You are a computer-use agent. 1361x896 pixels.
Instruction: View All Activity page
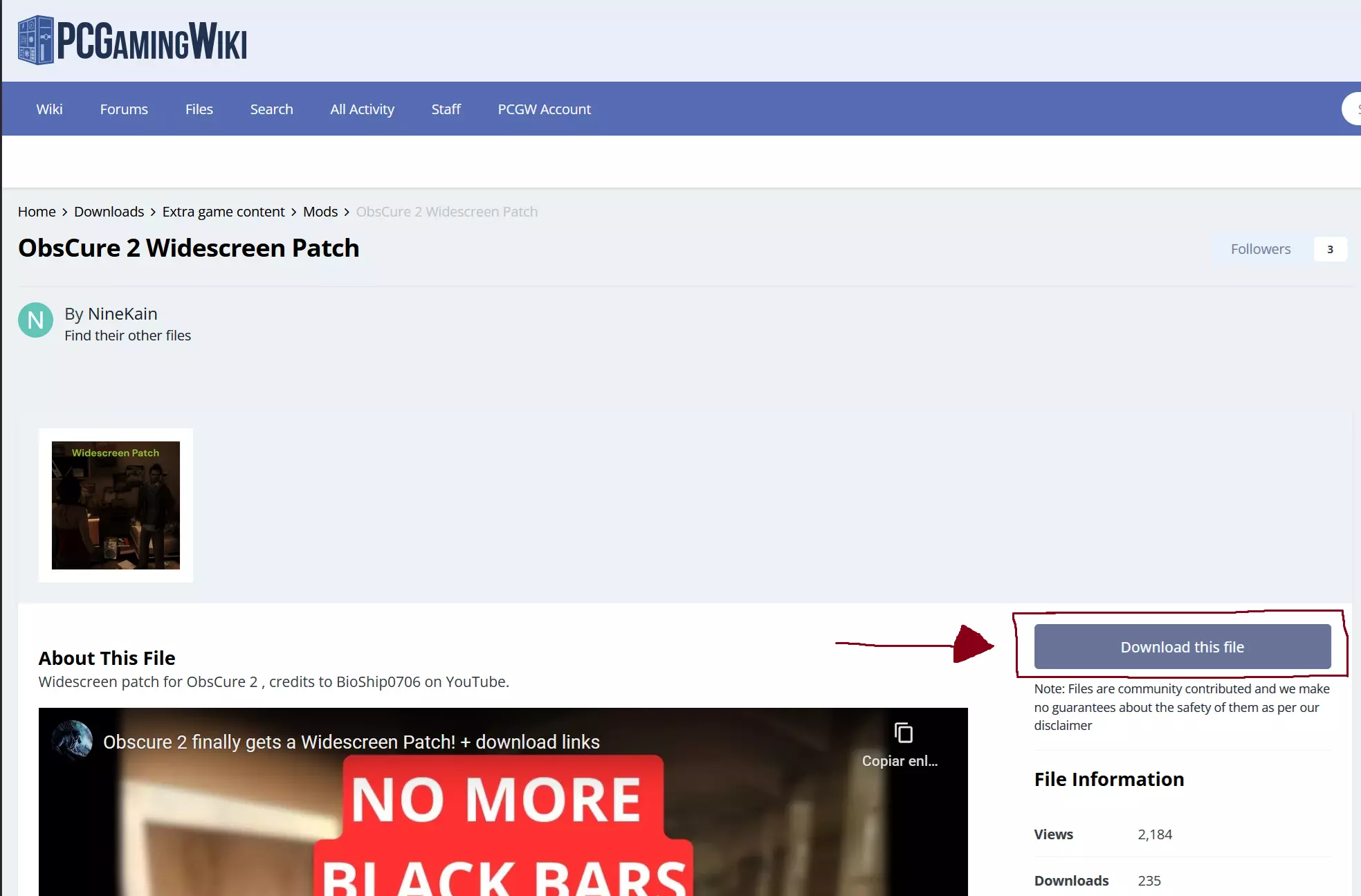click(362, 109)
